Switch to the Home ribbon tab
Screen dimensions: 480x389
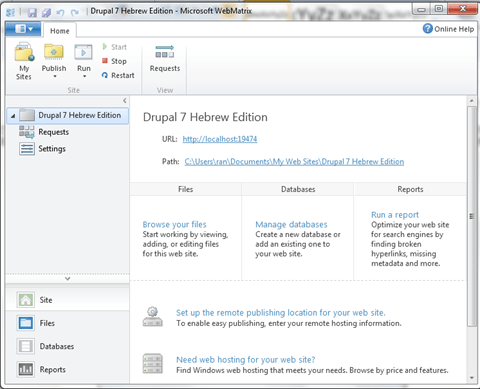[60, 31]
